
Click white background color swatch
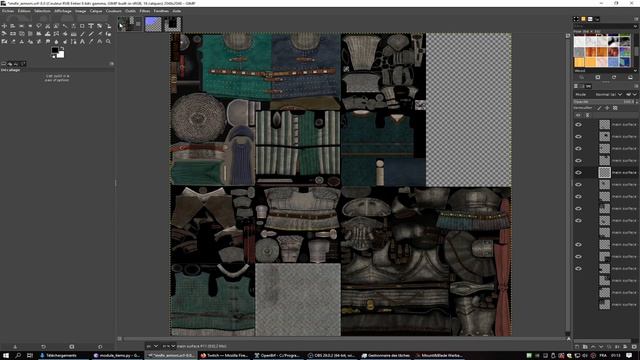tap(61, 55)
